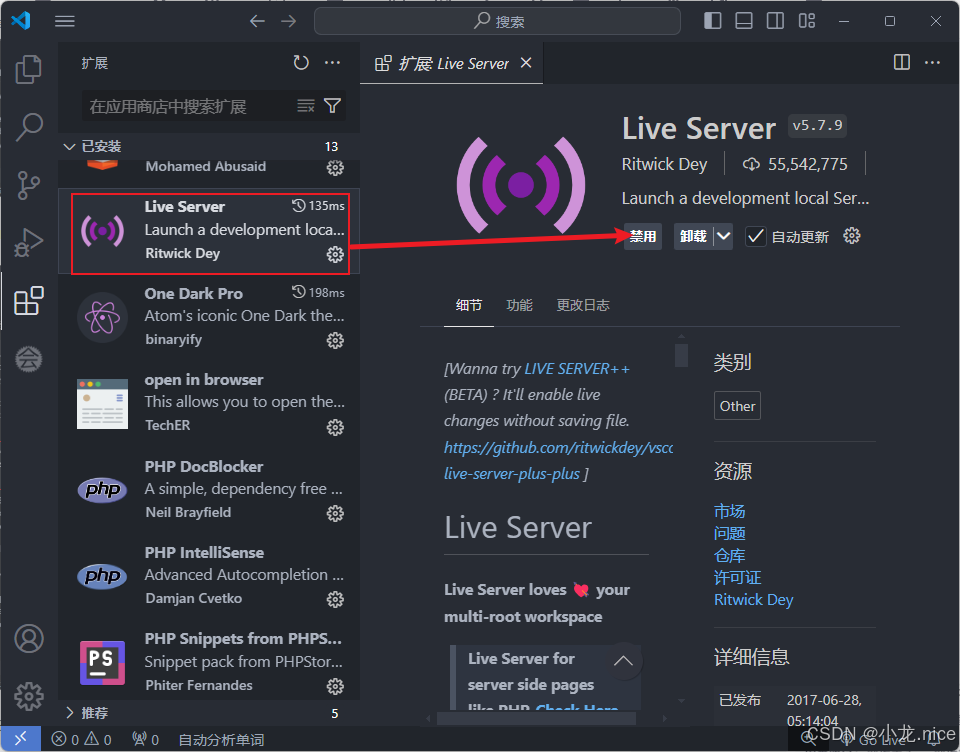Select open in browser extension
Viewport: 960px width, 752px height.
[x=209, y=403]
